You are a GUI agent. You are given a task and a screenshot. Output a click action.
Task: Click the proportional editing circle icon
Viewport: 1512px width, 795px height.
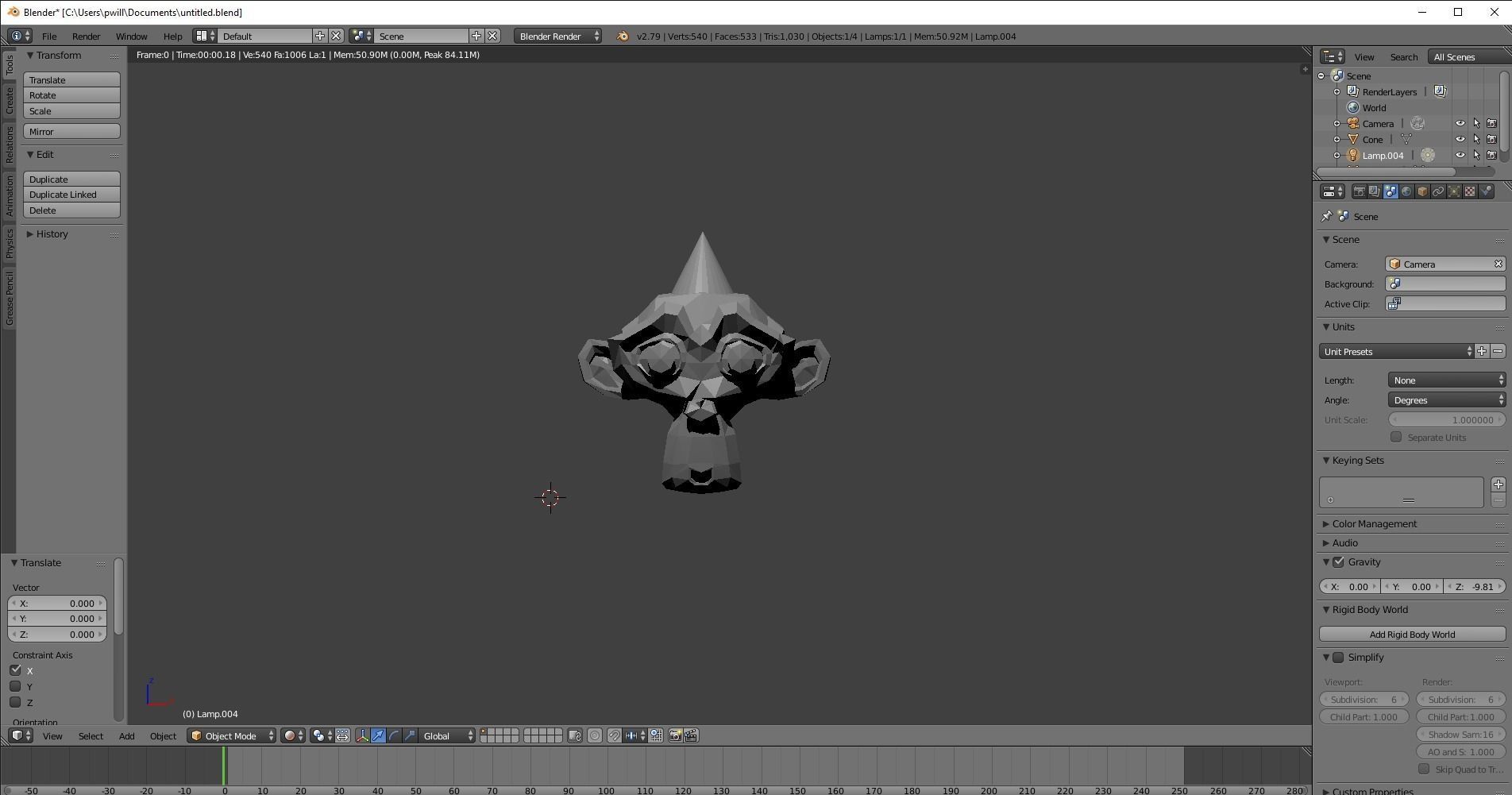(595, 735)
